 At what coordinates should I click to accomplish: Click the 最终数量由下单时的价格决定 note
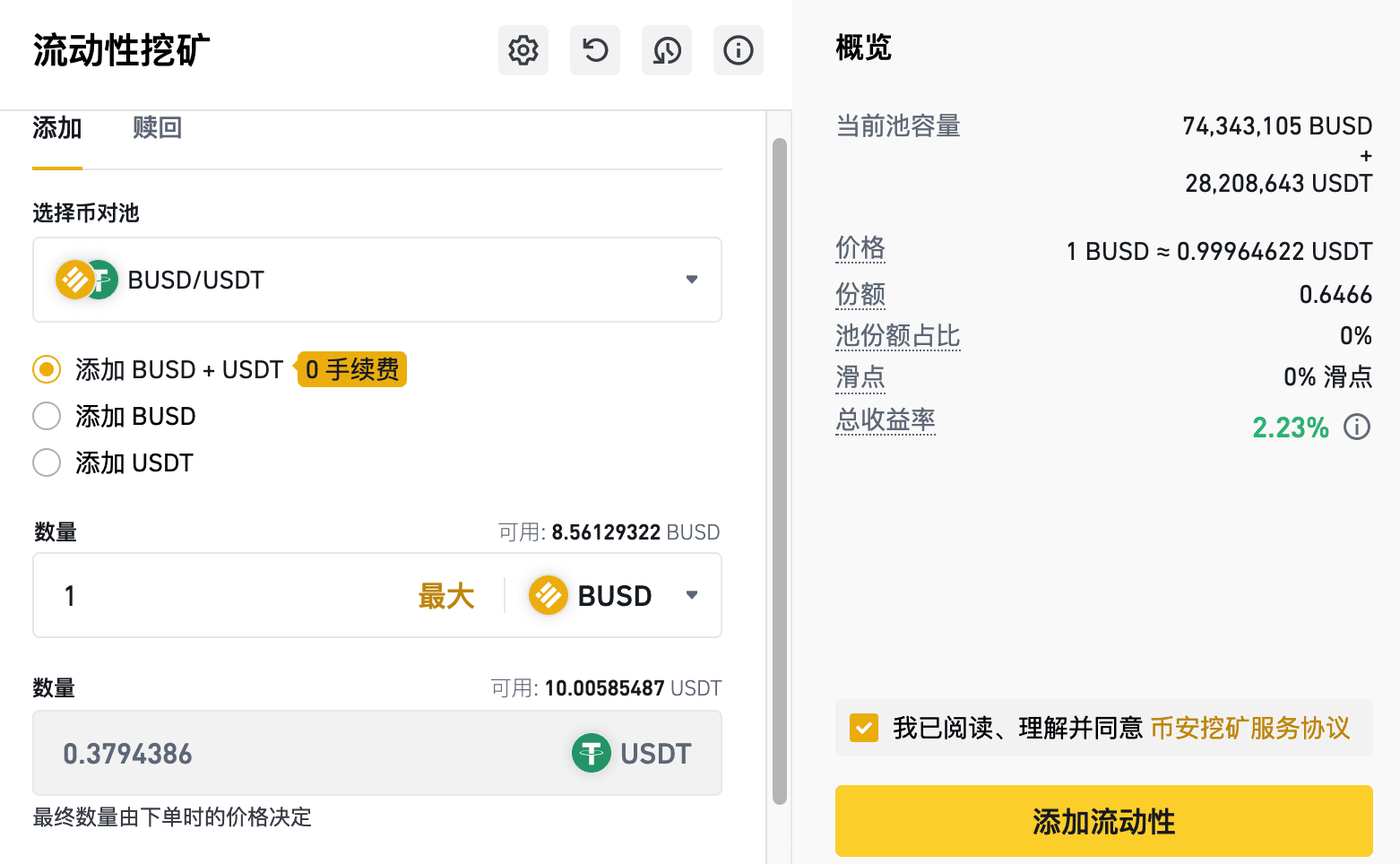172,817
